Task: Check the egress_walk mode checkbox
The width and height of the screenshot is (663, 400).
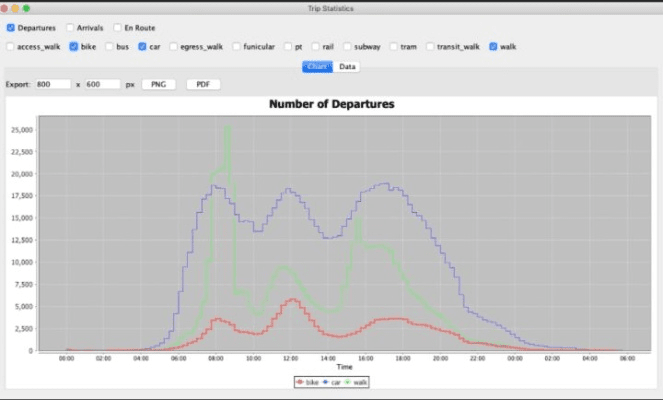Action: [173, 46]
